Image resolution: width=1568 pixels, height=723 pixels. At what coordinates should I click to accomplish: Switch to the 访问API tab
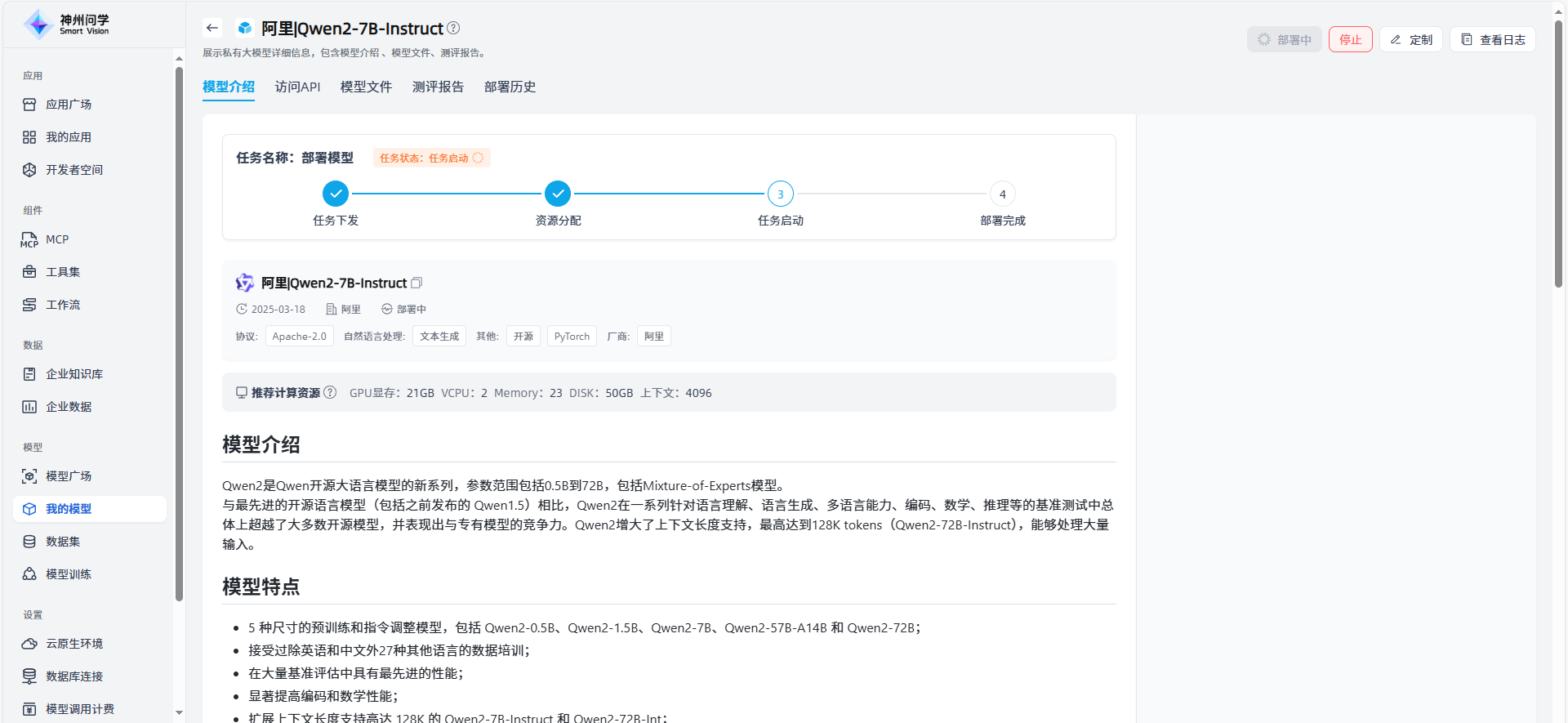click(297, 87)
